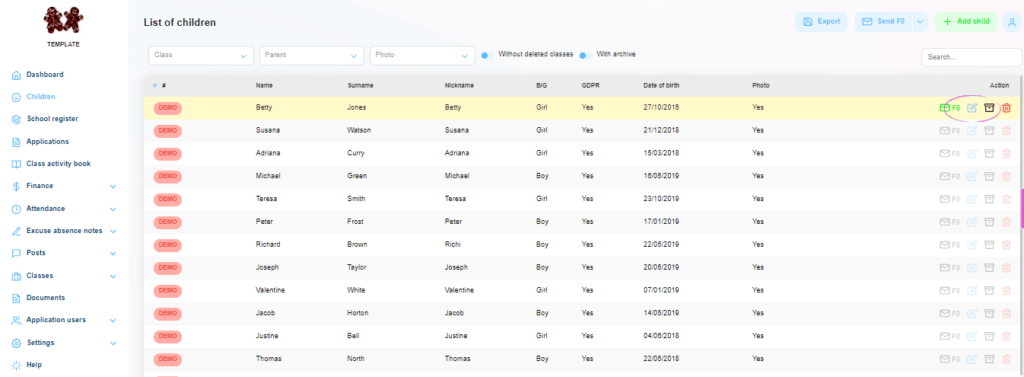
Task: Open the Dashboard house icon
Action: 16,75
